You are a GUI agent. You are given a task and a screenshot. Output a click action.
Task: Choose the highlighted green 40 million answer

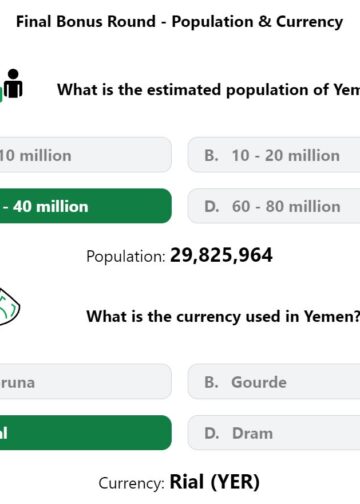(x=86, y=206)
